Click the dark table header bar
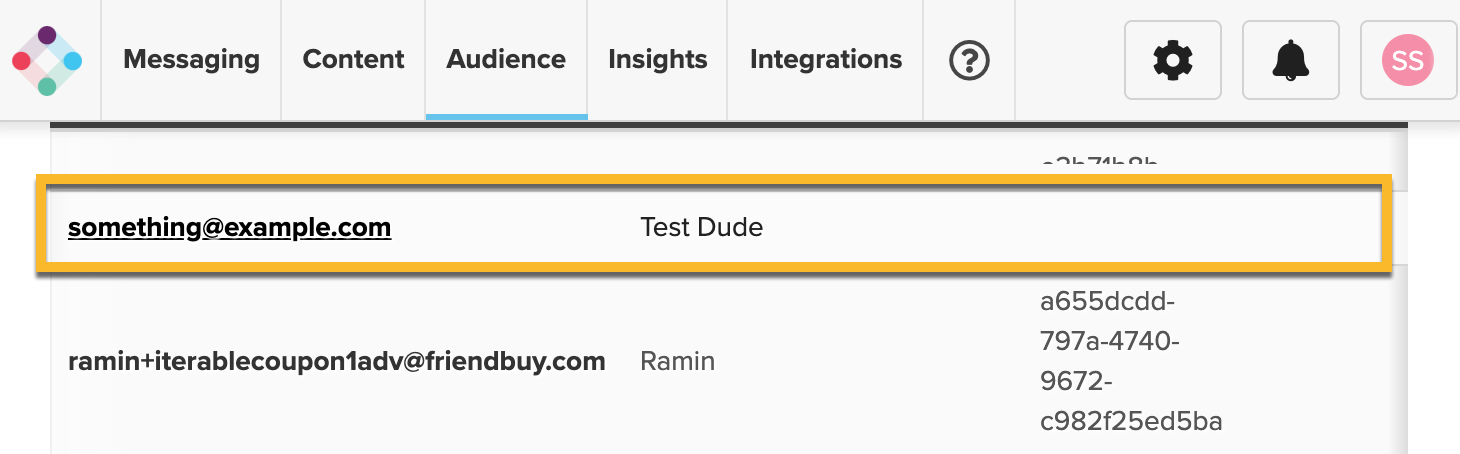The image size is (1460, 454). (728, 125)
